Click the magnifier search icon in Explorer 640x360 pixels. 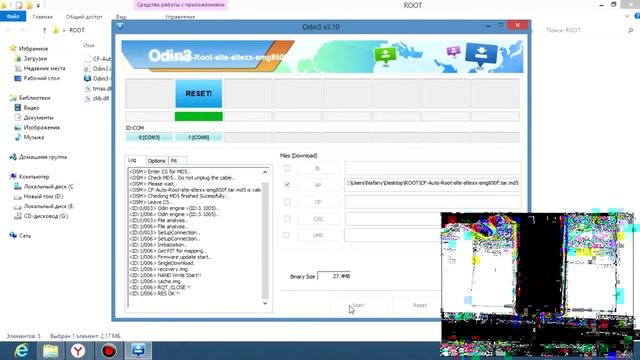tap(630, 30)
